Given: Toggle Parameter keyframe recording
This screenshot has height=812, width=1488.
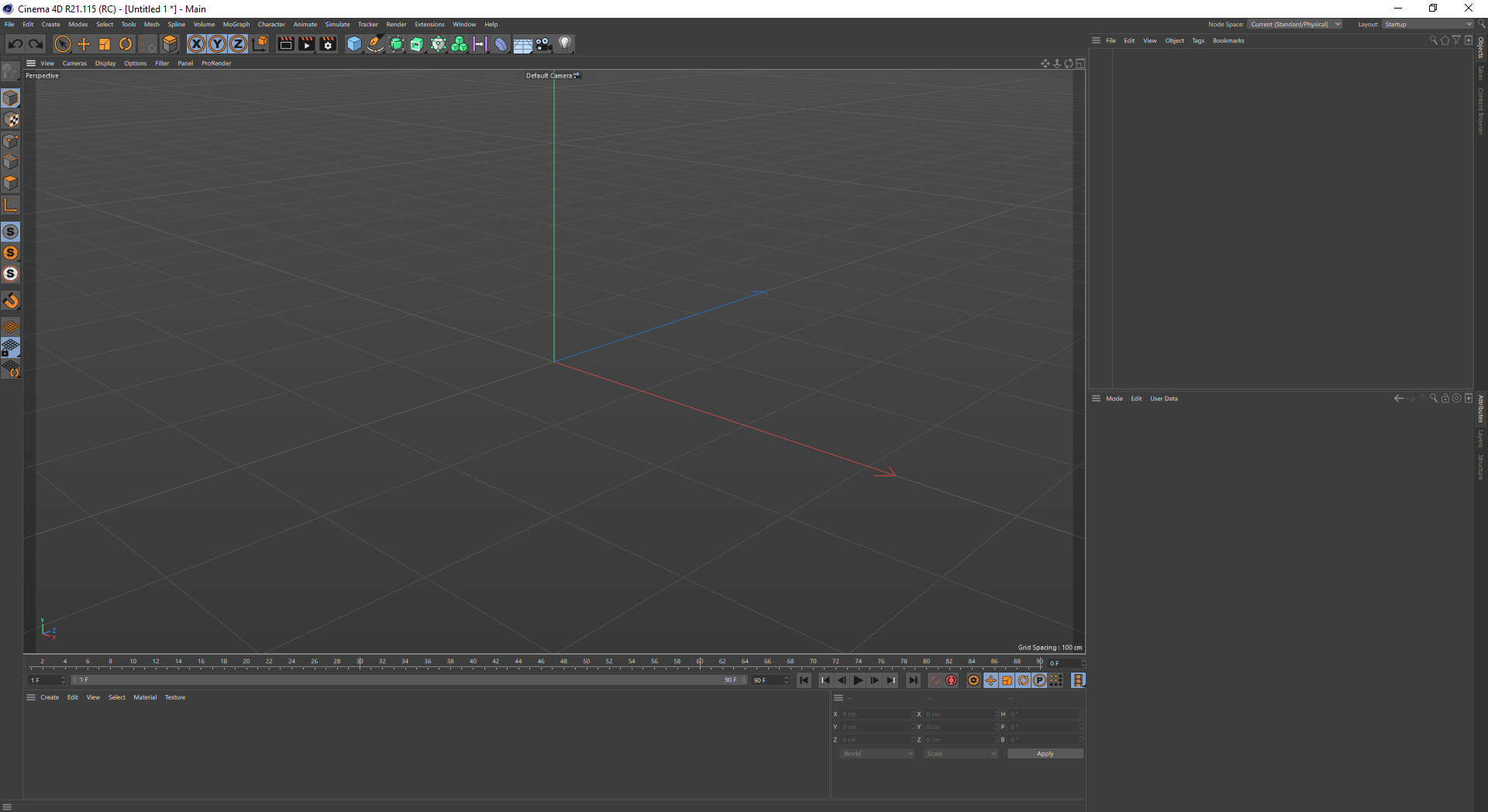Looking at the screenshot, I should click(1039, 680).
